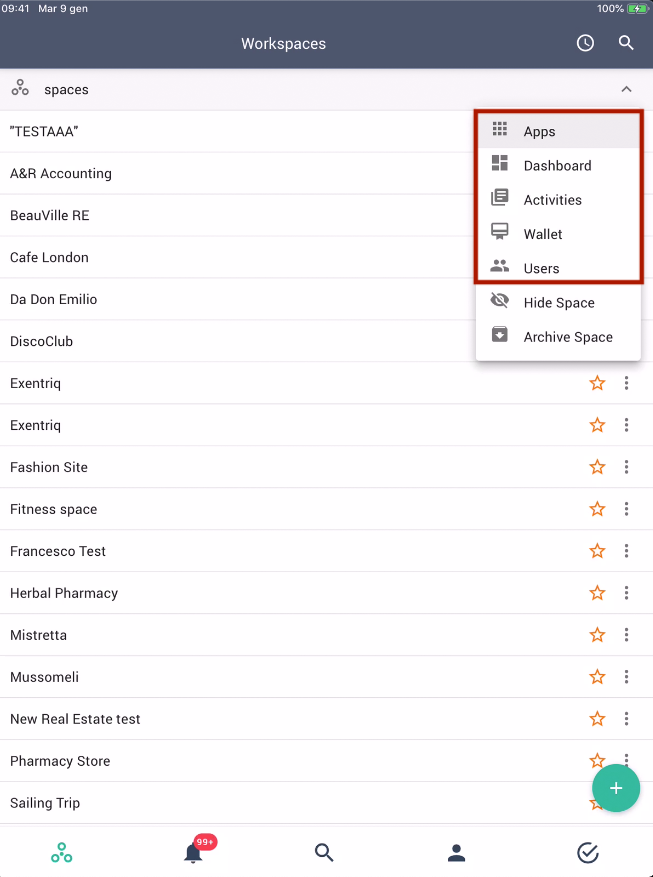Open the Cafe London workspace
The image size is (653, 877).
point(49,257)
